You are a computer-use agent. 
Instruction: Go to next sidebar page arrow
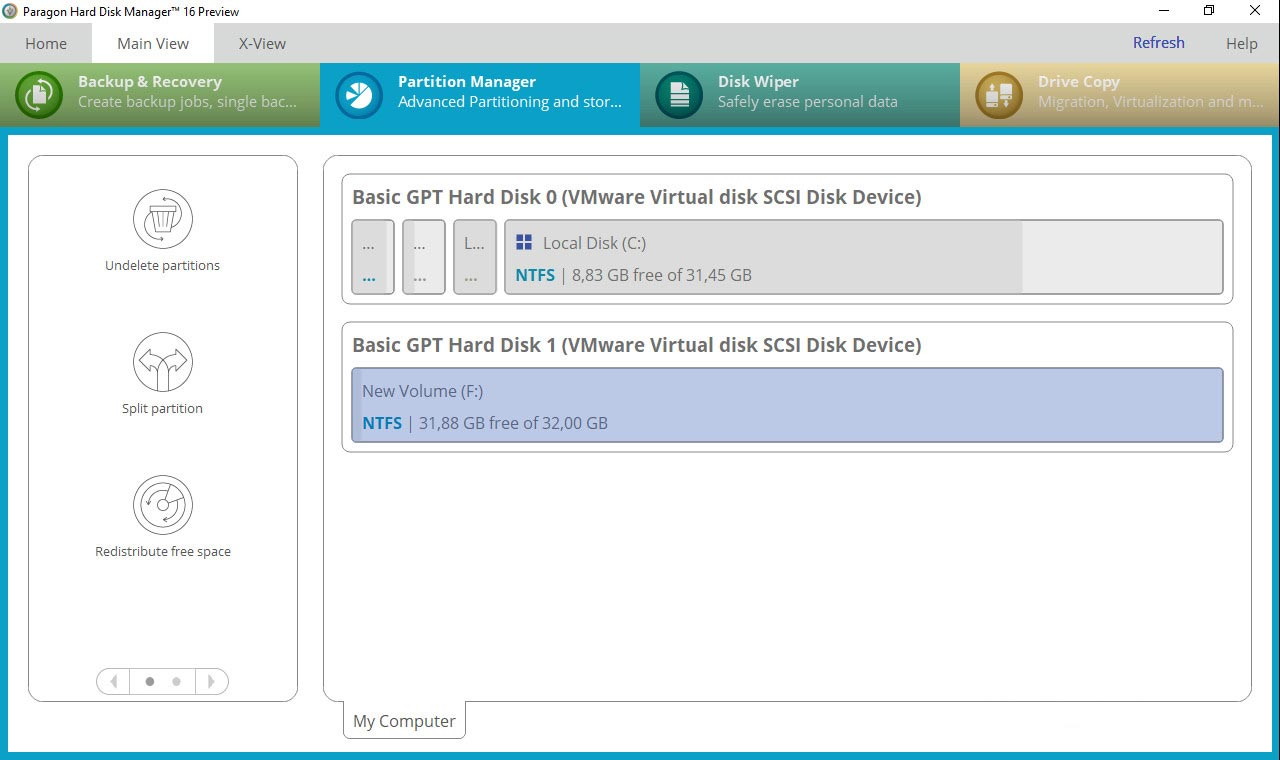coord(211,681)
